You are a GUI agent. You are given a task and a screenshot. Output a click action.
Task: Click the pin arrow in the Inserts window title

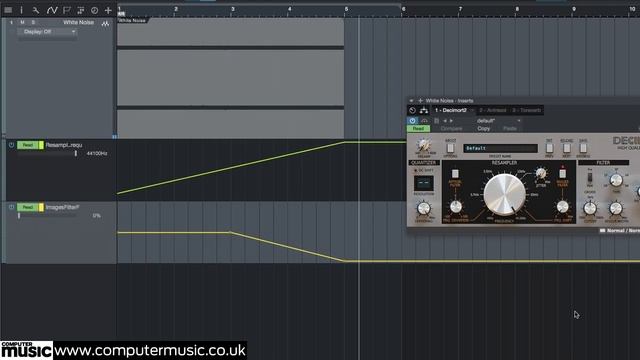411,100
